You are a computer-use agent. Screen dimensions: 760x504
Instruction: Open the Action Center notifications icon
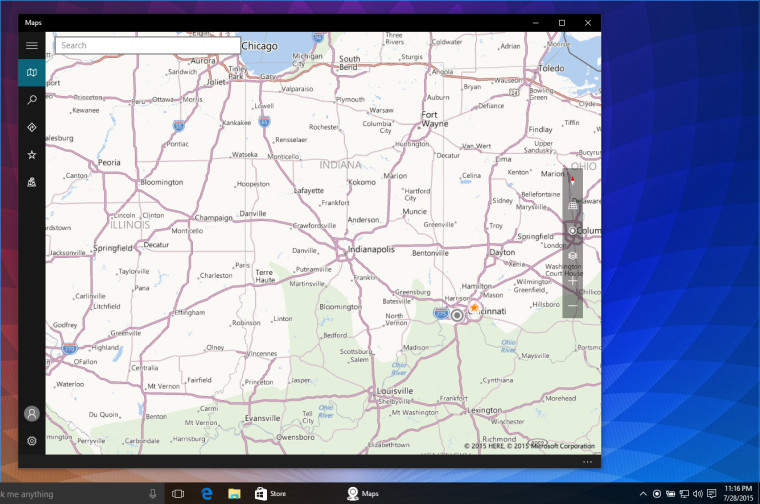coord(712,494)
